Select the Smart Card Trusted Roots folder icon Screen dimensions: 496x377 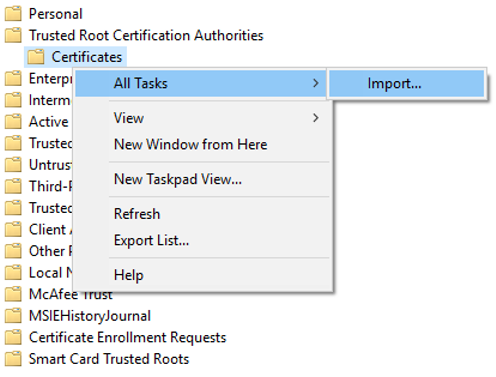13,359
